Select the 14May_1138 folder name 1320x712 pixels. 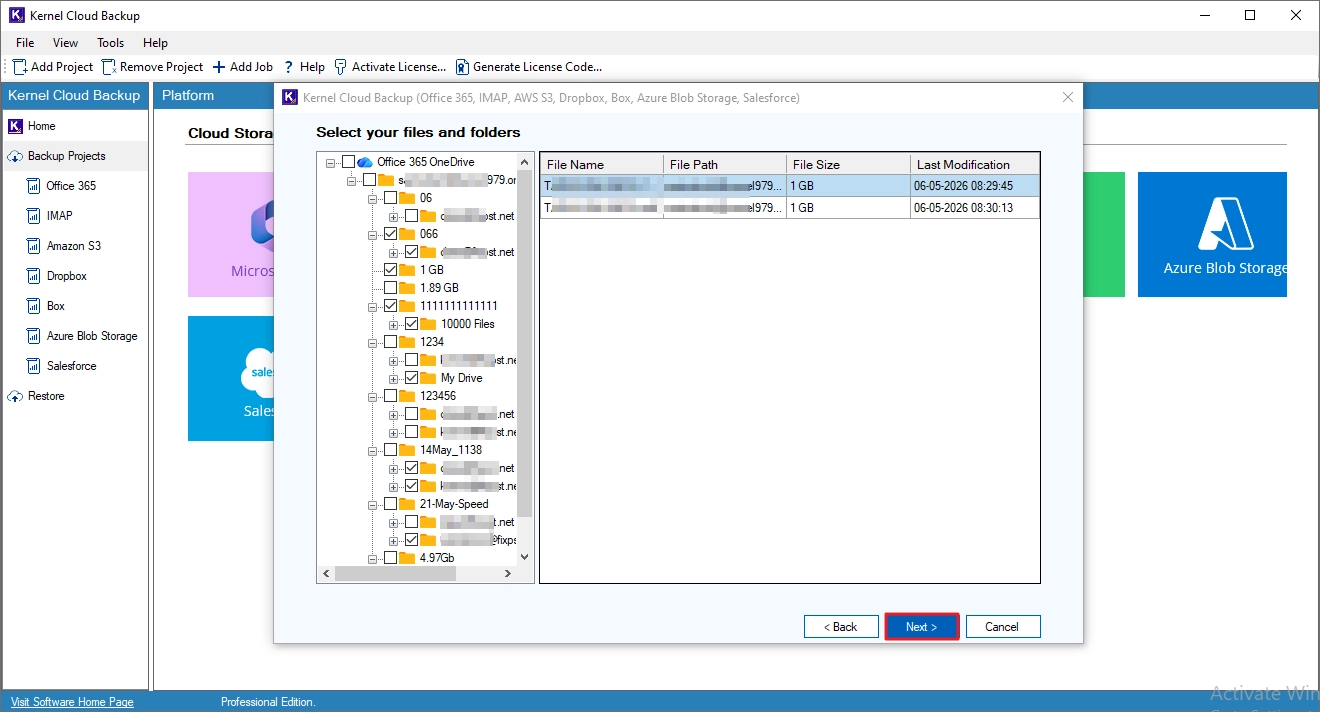451,450
